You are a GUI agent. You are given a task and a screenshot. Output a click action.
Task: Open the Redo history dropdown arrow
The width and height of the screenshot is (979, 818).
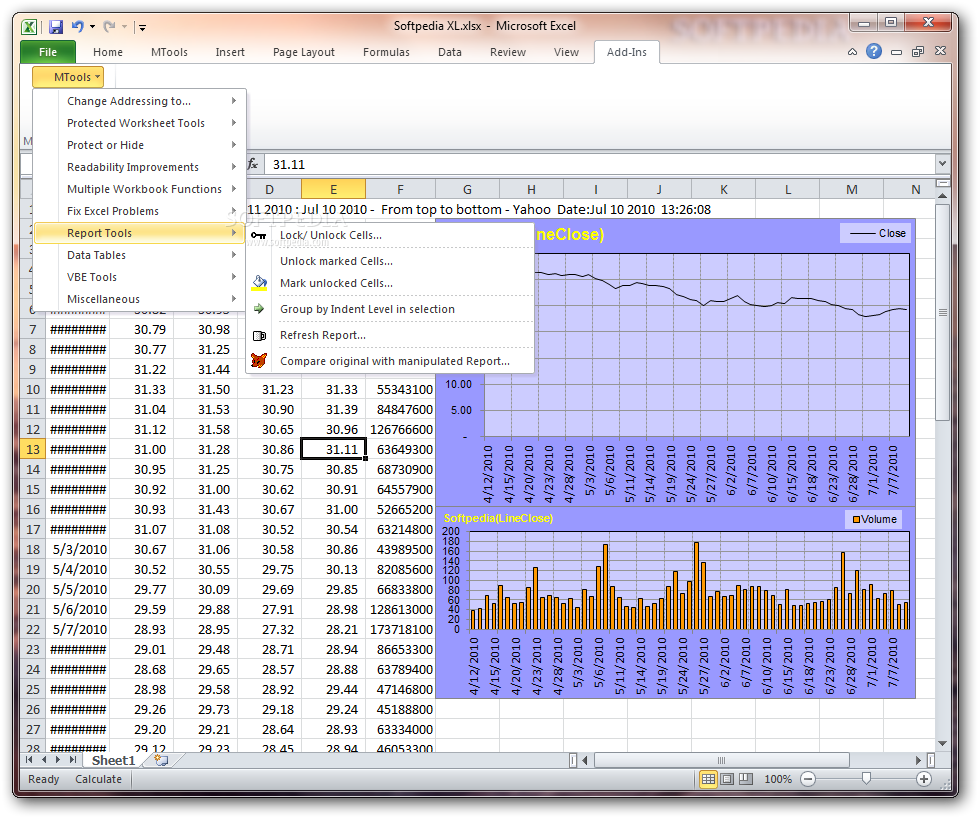pos(124,27)
